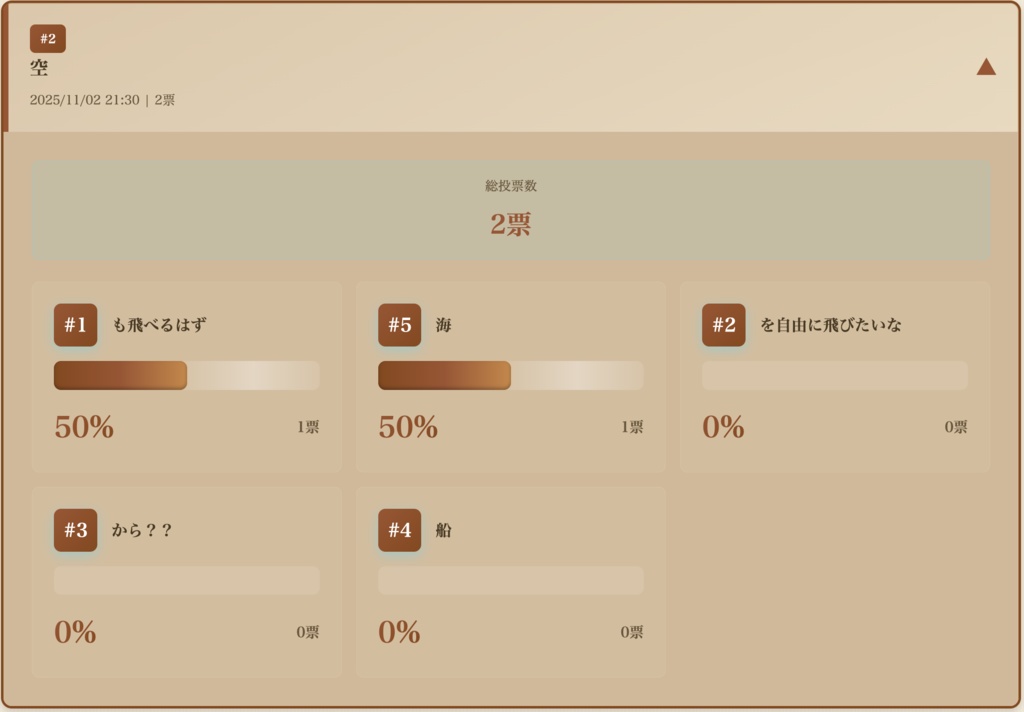Click the #3 rank badge
The height and width of the screenshot is (712, 1024).
point(76,530)
